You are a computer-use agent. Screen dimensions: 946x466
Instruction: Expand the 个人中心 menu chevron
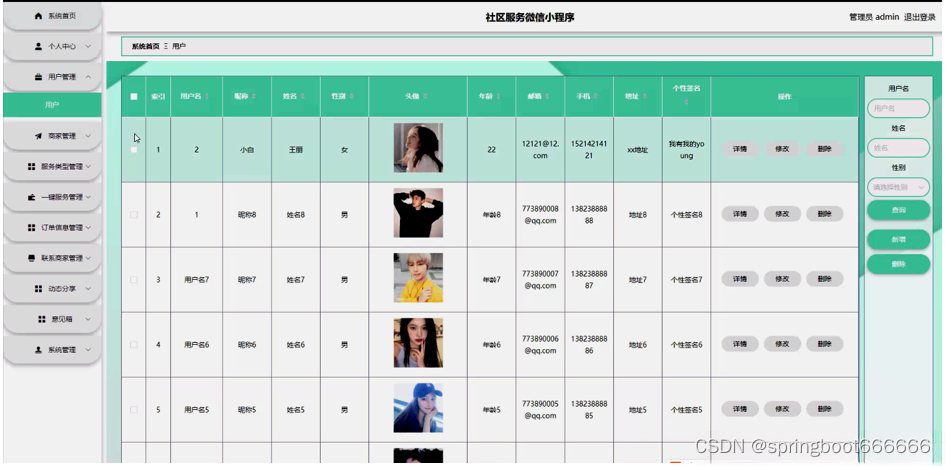coord(88,46)
